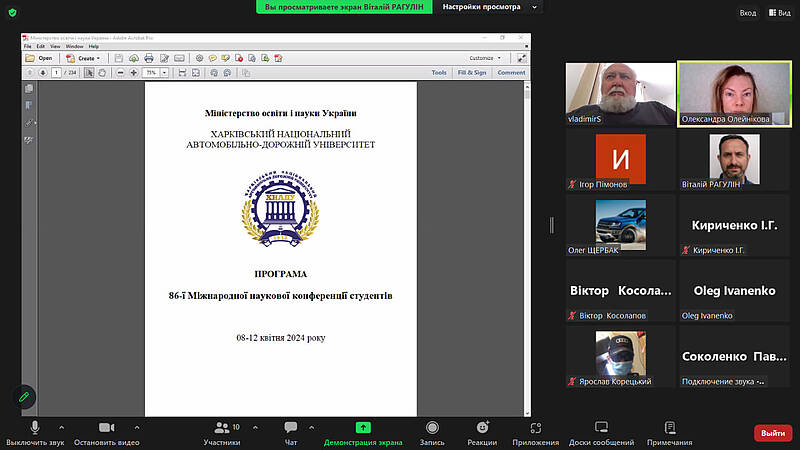Open Реакции reactions menu
This screenshot has width=800, height=450.
[482, 433]
